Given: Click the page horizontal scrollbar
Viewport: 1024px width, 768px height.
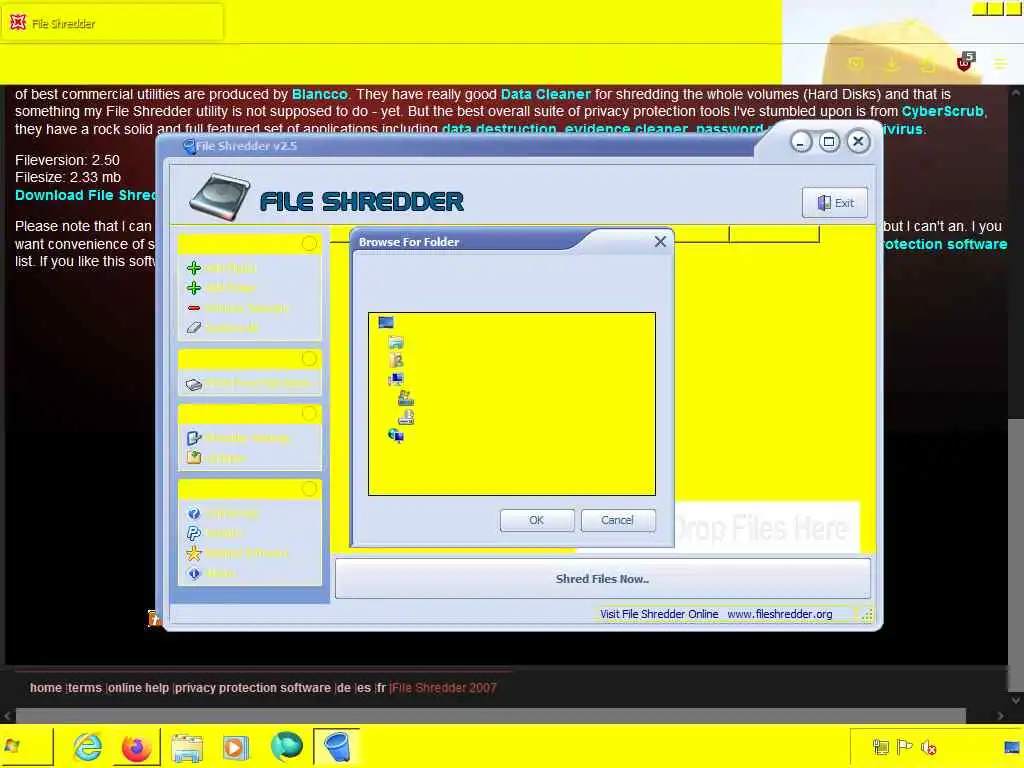Looking at the screenshot, I should point(490,716).
